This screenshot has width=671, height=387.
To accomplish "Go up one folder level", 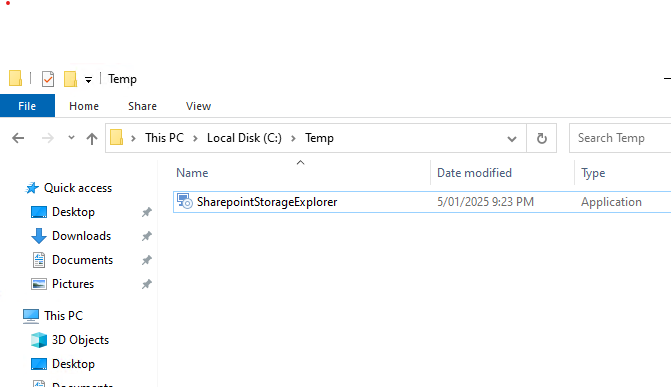I will click(92, 138).
